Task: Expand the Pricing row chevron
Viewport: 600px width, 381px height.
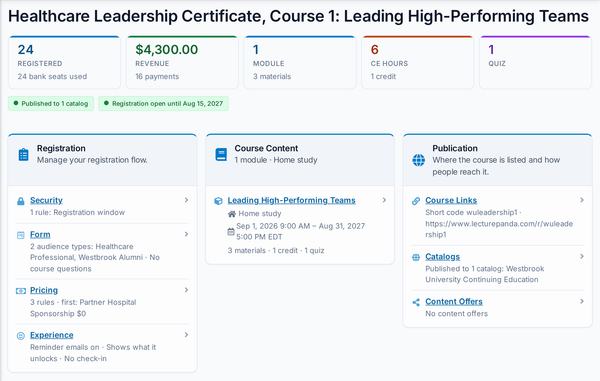Action: pyautogui.click(x=186, y=290)
